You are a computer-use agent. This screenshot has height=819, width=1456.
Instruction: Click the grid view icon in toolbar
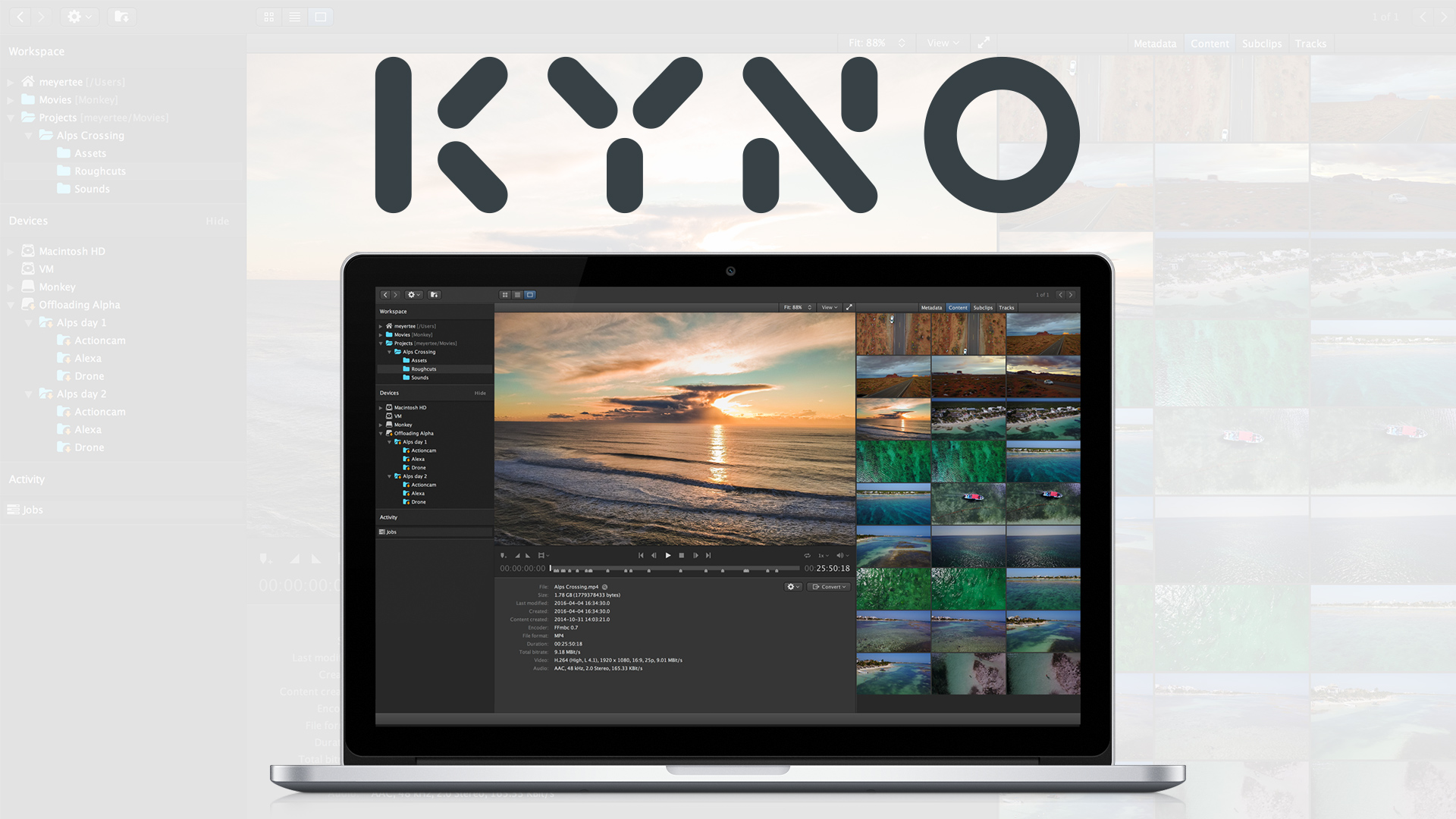[x=269, y=16]
